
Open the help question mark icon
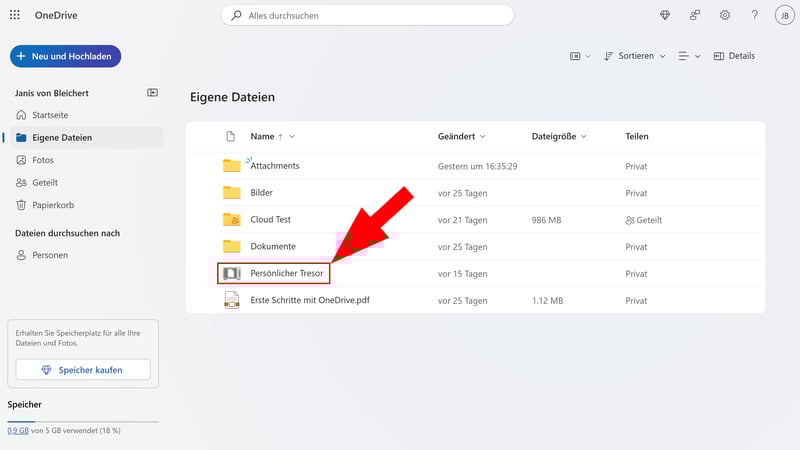(754, 15)
